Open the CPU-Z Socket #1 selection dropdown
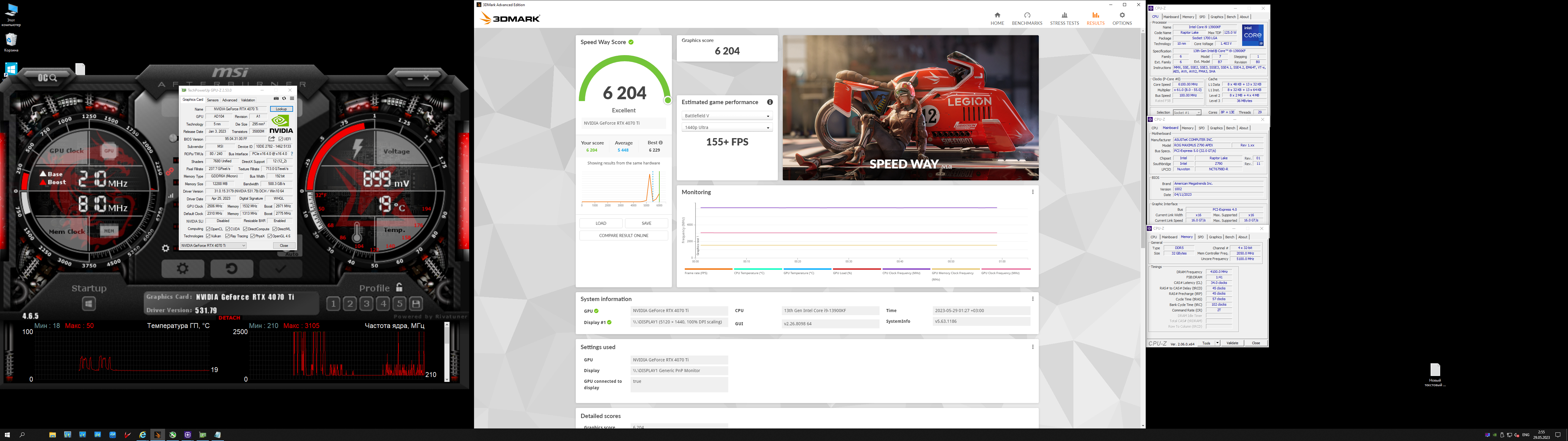Viewport: 1568px width, 441px height. 1187,113
